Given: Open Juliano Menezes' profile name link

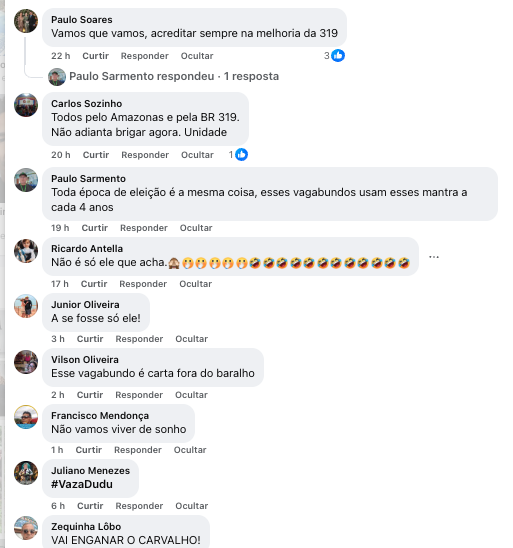Looking at the screenshot, I should coord(91,471).
